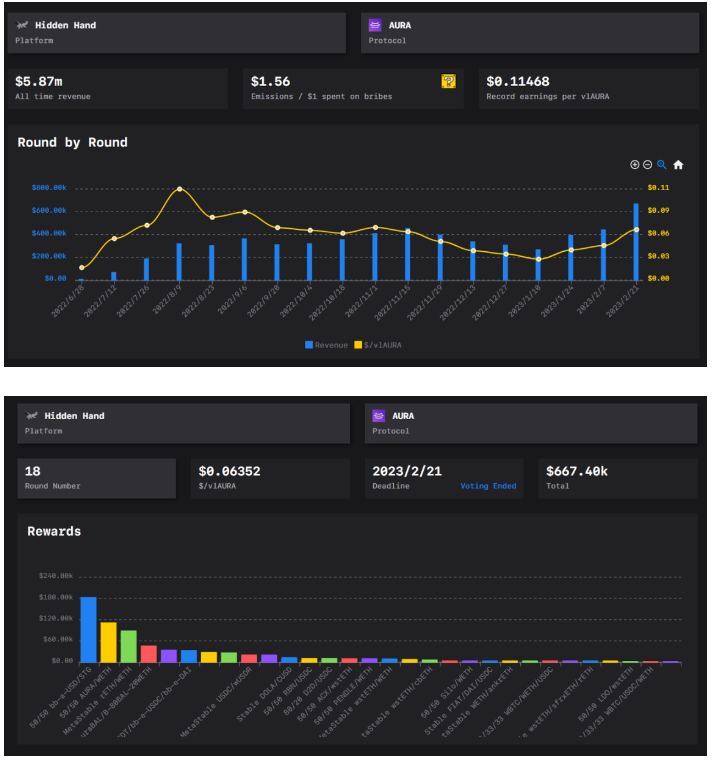Click the 50/50 Silo/WETH axis label
The image size is (712, 760).
(446, 693)
